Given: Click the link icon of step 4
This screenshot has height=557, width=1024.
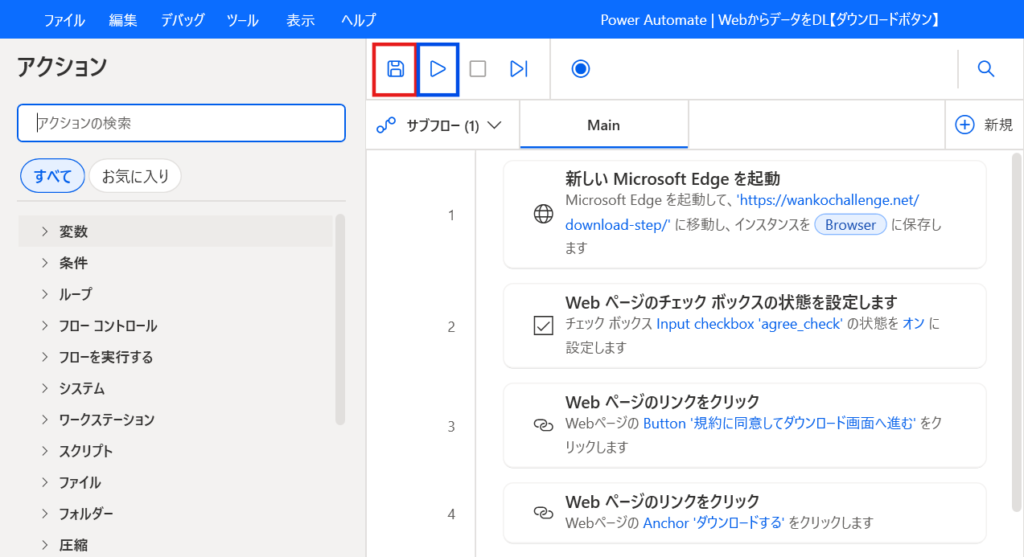Looking at the screenshot, I should 543,513.
